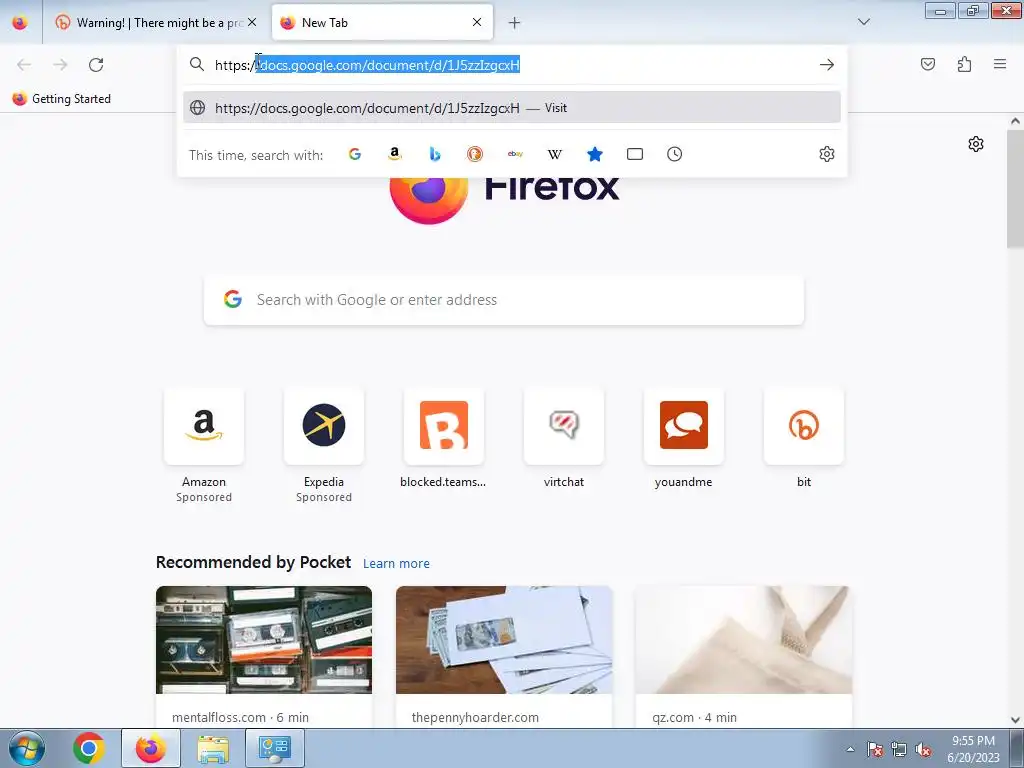Search this time with Google icon
1024x768 pixels.
click(355, 154)
